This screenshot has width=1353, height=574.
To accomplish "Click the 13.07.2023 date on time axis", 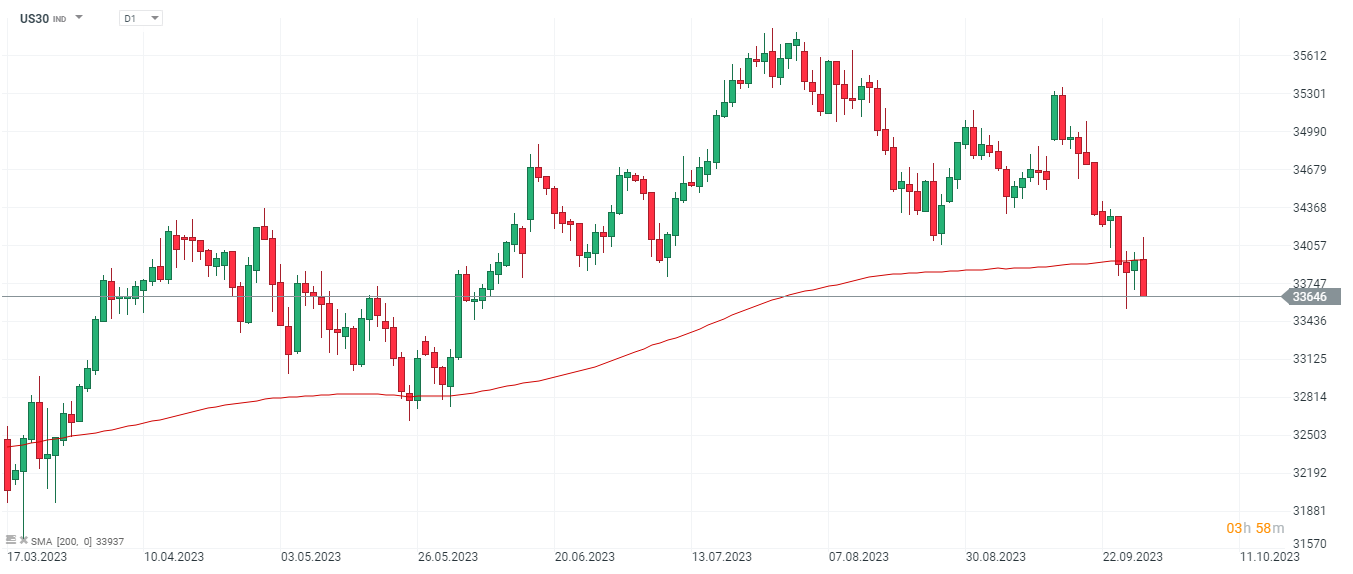I will (x=722, y=557).
